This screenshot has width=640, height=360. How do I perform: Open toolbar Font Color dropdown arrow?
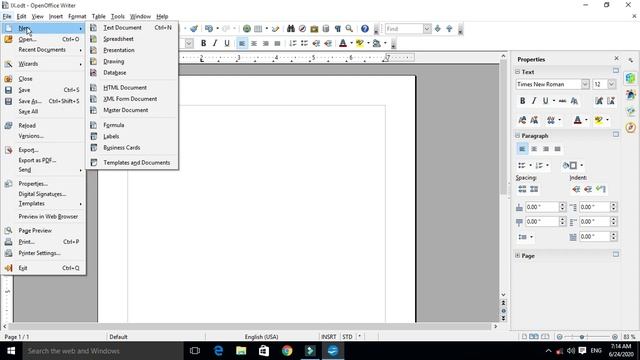point(351,43)
